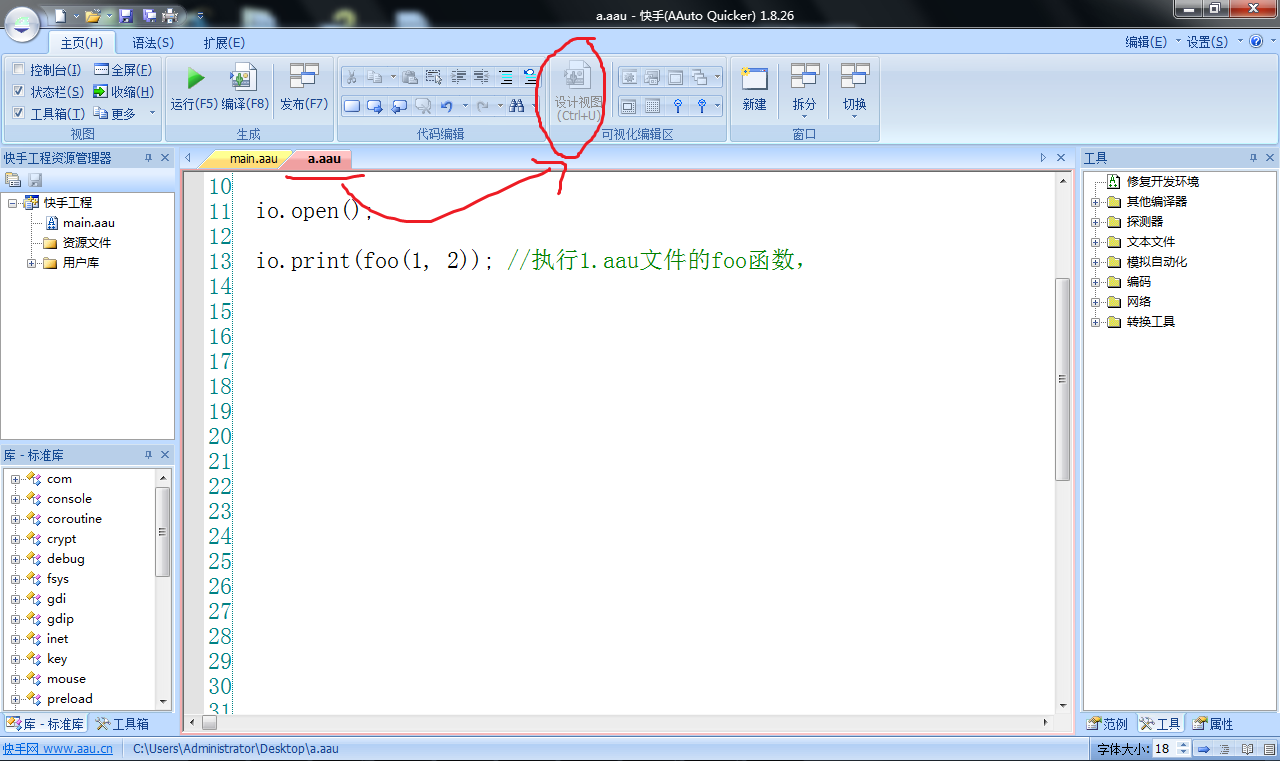Open the round application menu orb
This screenshot has height=761, width=1280.
(x=22, y=24)
